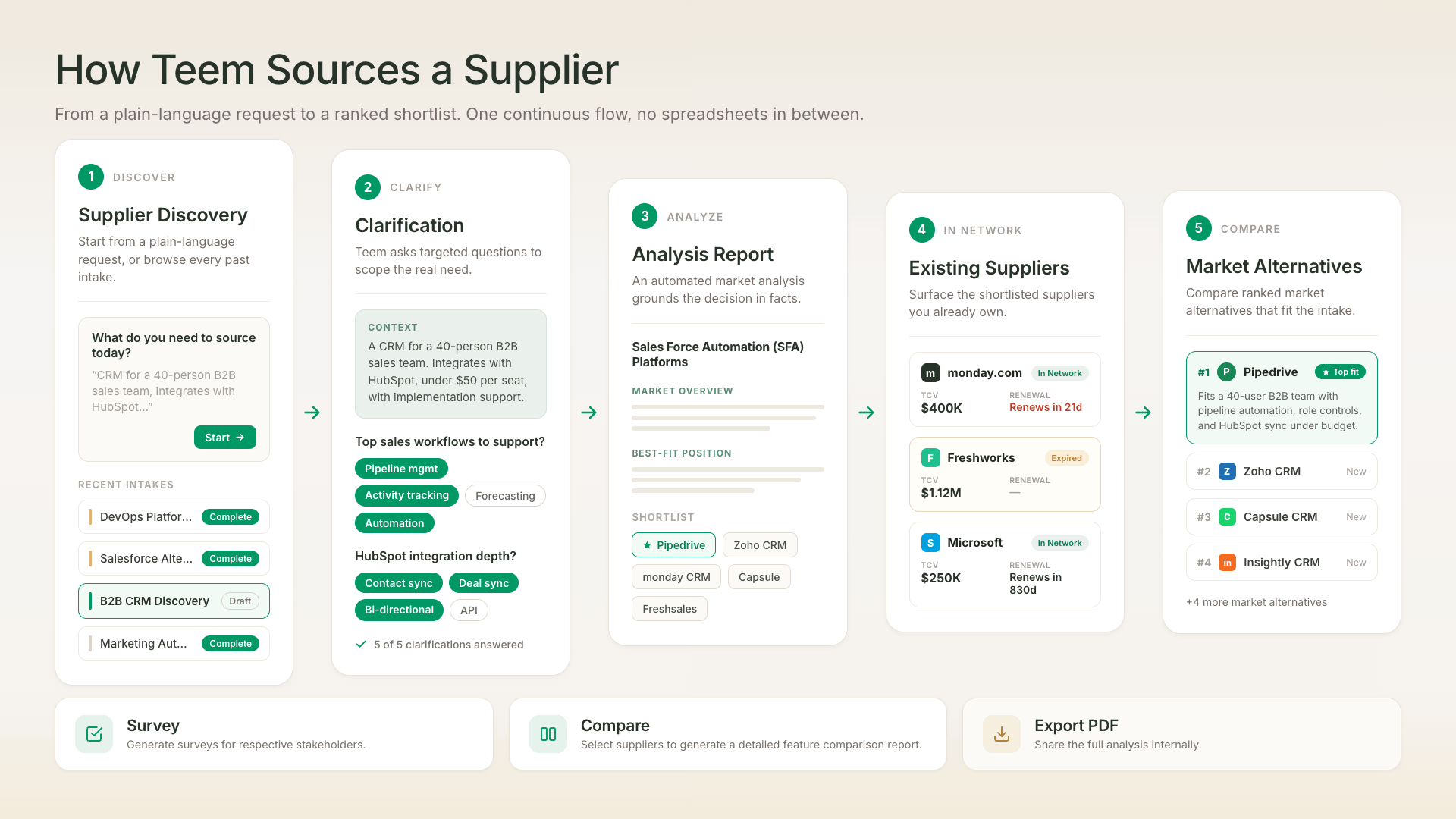1456x819 pixels.
Task: Enable the Forecasting chip
Action: (x=505, y=496)
